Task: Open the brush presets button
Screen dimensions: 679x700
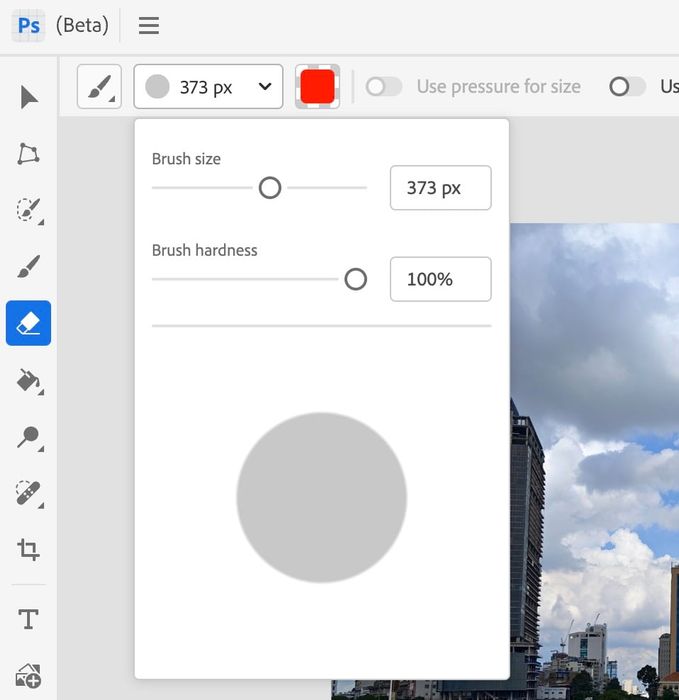Action: click(99, 87)
